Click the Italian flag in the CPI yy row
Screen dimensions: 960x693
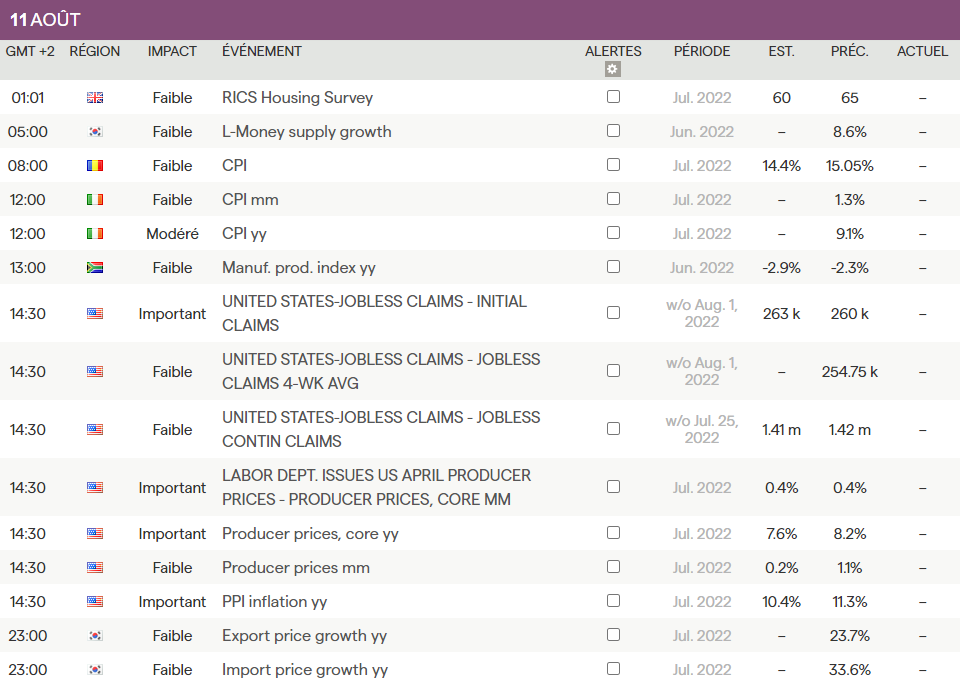(x=95, y=234)
